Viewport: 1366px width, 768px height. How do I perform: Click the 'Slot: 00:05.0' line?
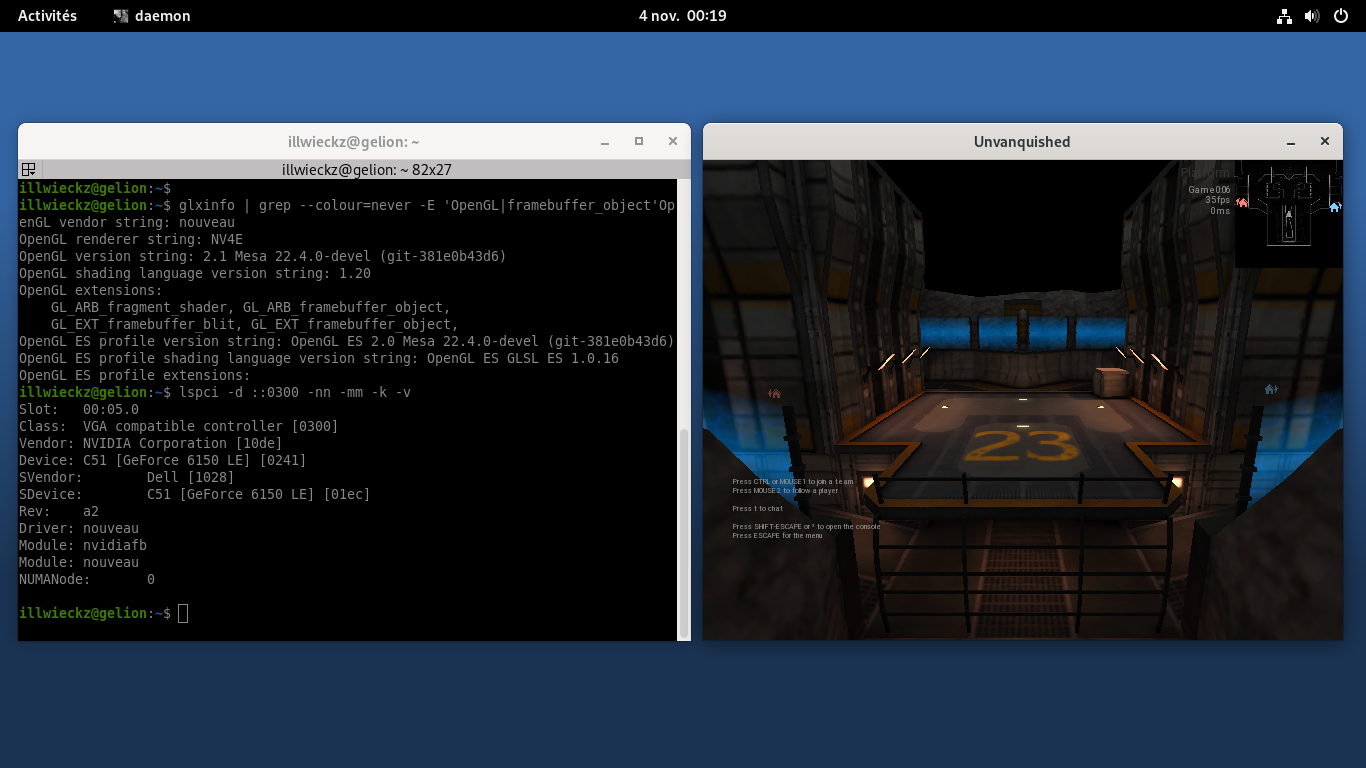(79, 409)
